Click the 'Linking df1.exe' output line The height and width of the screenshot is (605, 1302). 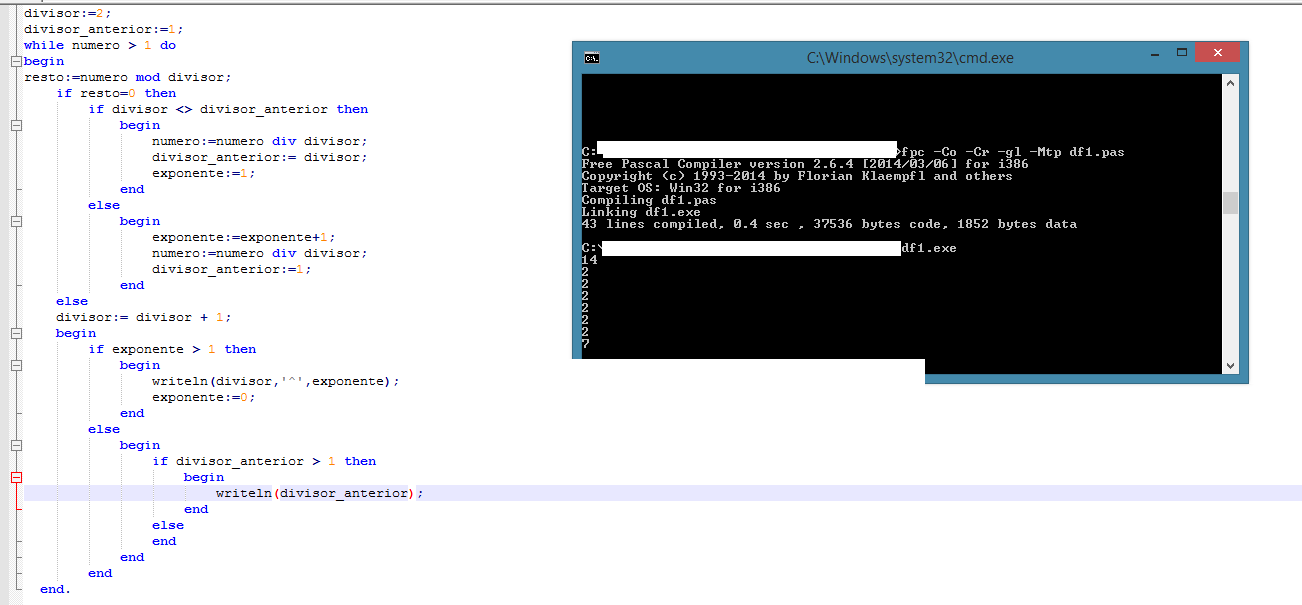641,212
